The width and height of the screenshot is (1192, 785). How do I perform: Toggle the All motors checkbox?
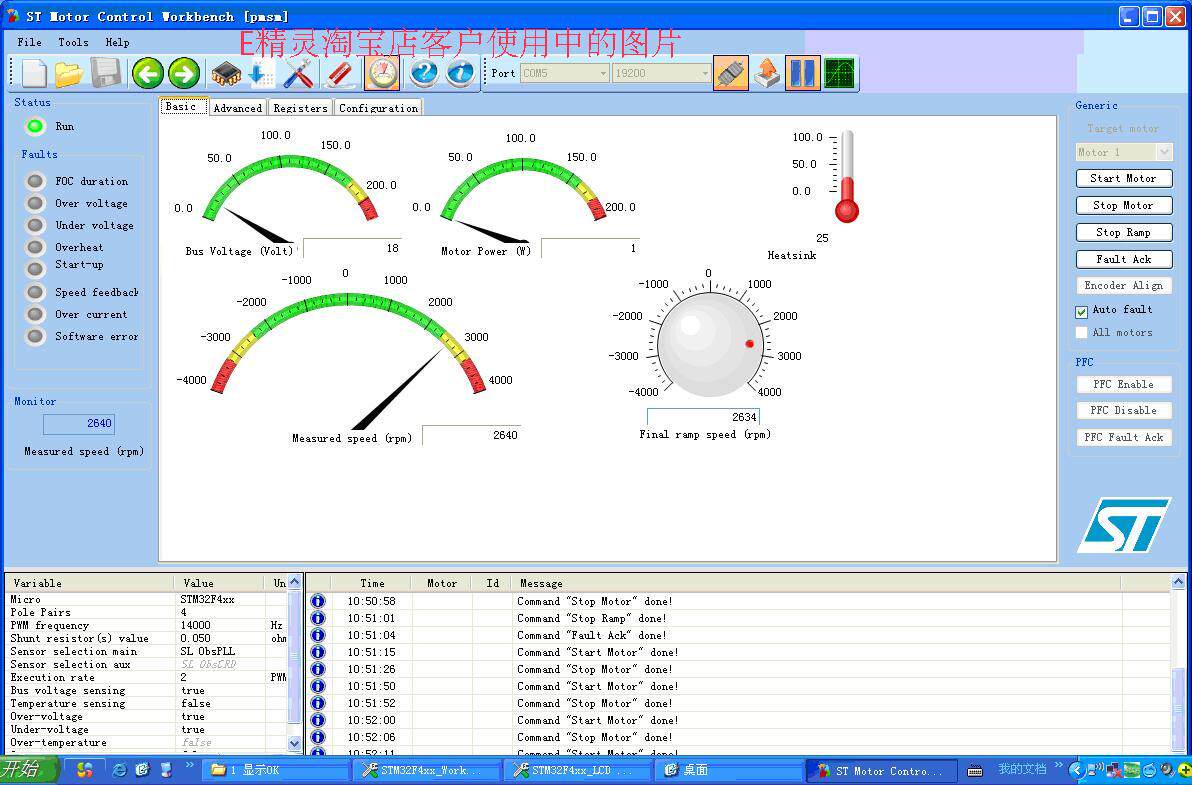pyautogui.click(x=1081, y=333)
